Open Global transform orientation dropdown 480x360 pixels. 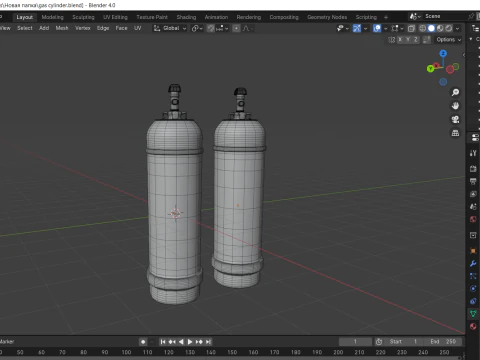170,28
